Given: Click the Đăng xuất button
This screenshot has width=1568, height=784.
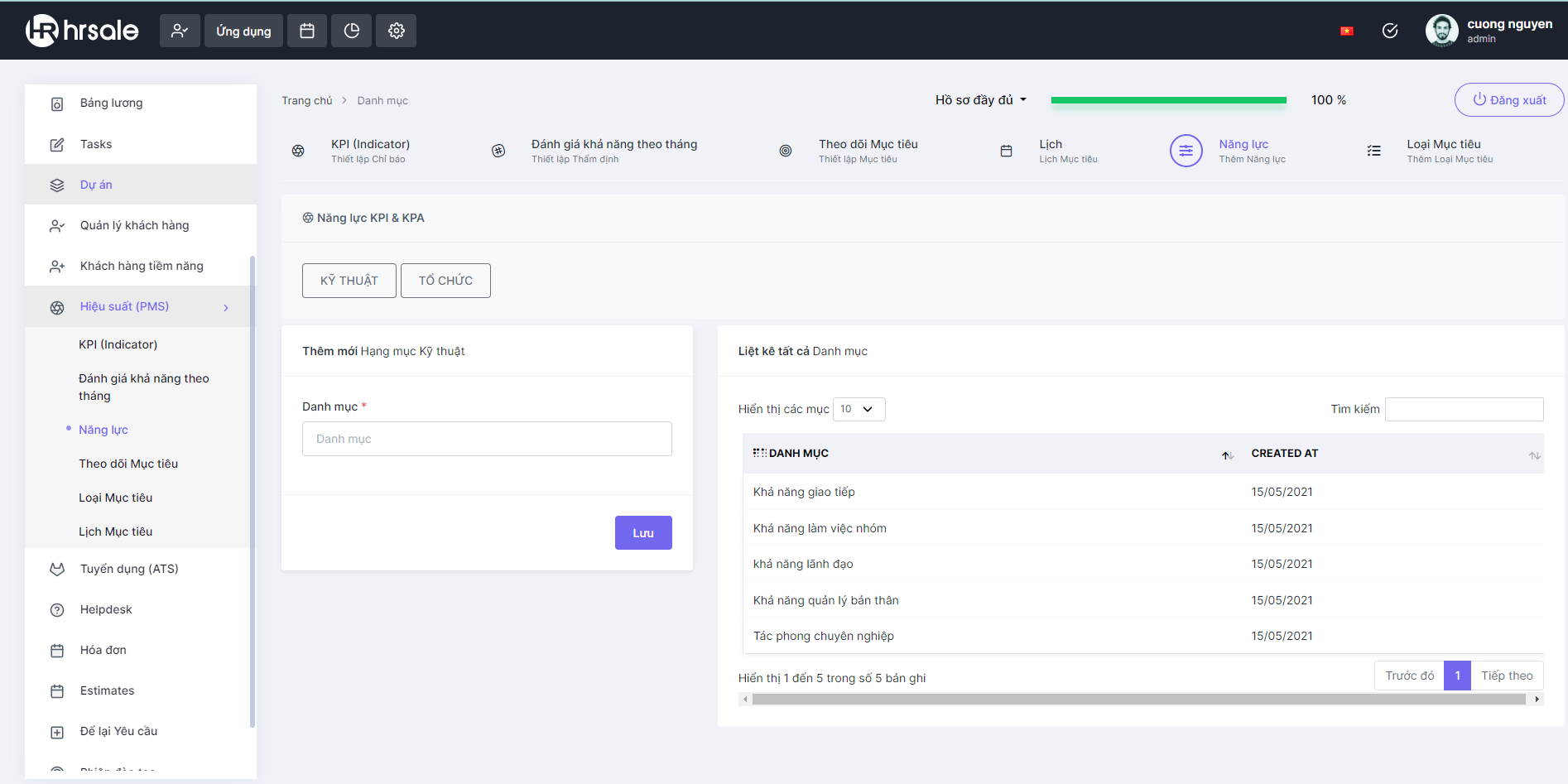Looking at the screenshot, I should coord(1509,100).
